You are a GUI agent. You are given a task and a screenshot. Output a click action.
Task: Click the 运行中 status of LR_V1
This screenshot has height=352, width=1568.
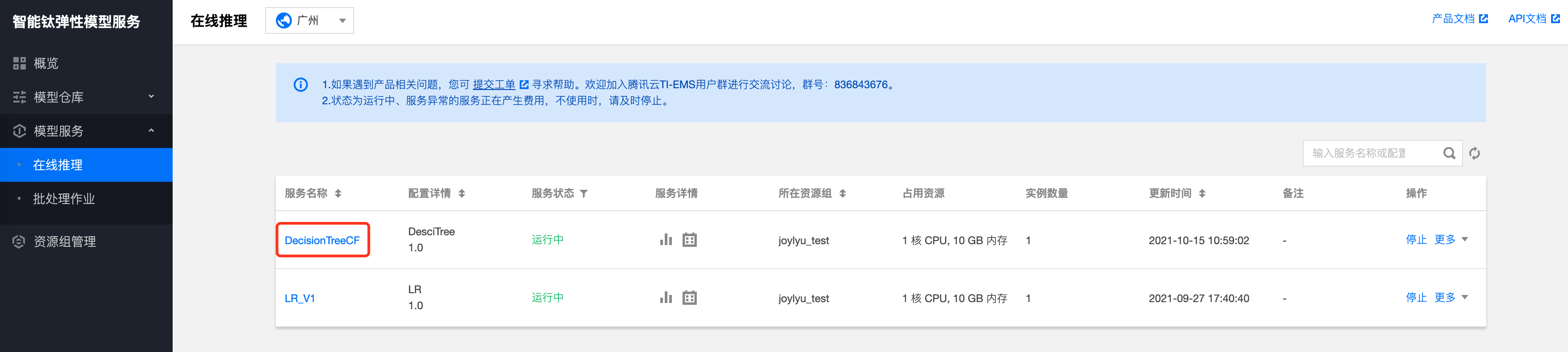click(x=547, y=298)
